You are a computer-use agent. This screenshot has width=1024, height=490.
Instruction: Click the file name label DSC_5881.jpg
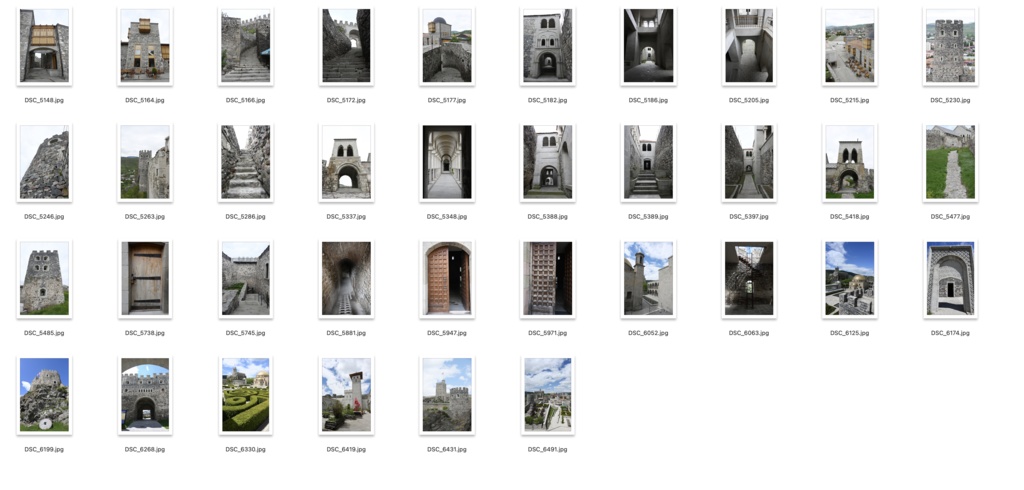point(346,333)
